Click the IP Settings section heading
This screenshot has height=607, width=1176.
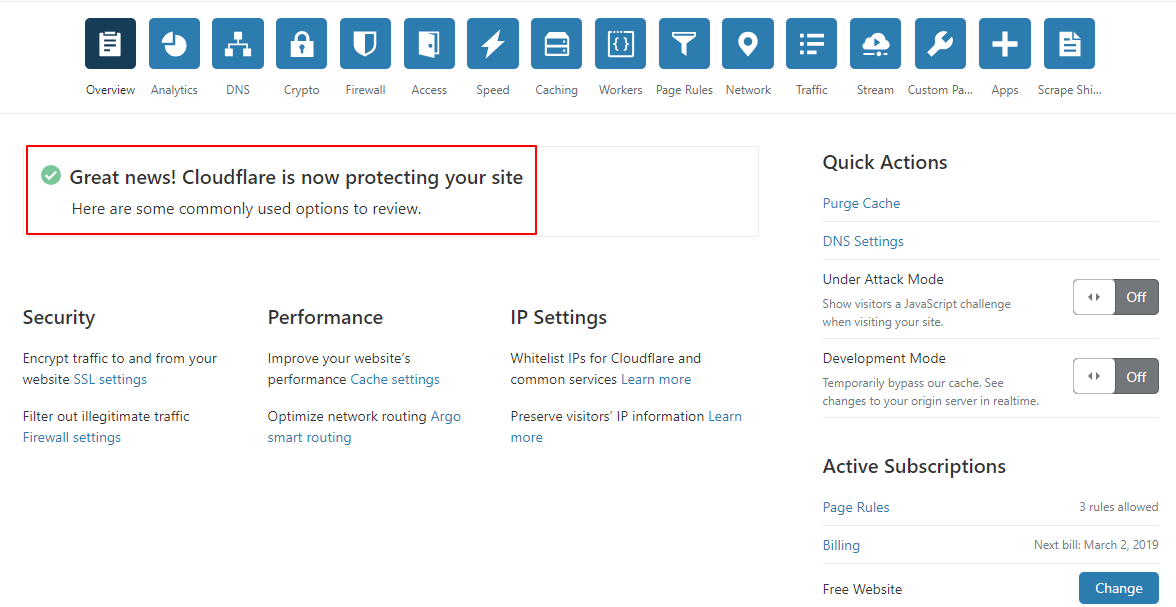(559, 318)
